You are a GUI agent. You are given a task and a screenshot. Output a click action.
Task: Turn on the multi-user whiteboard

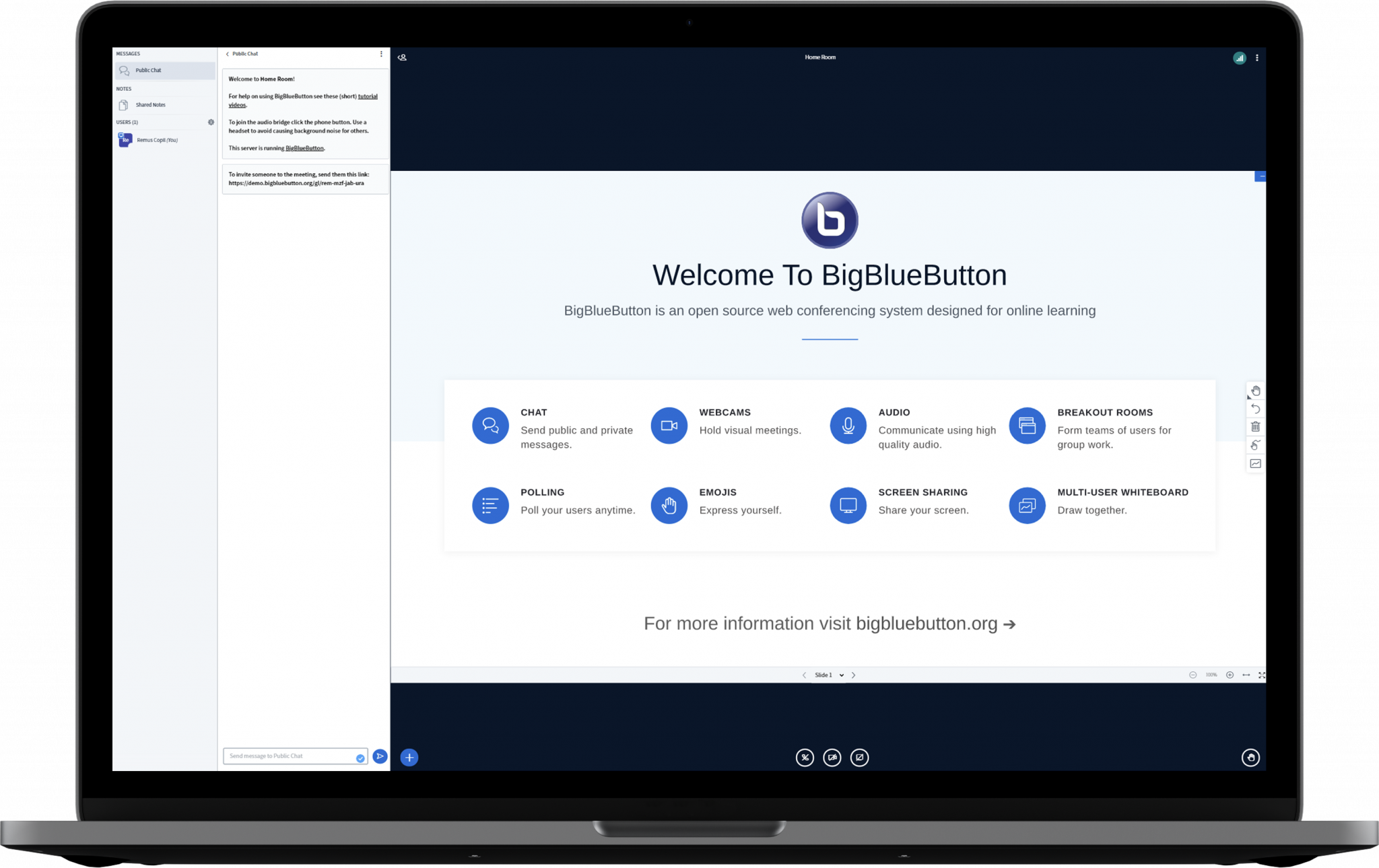(1255, 463)
